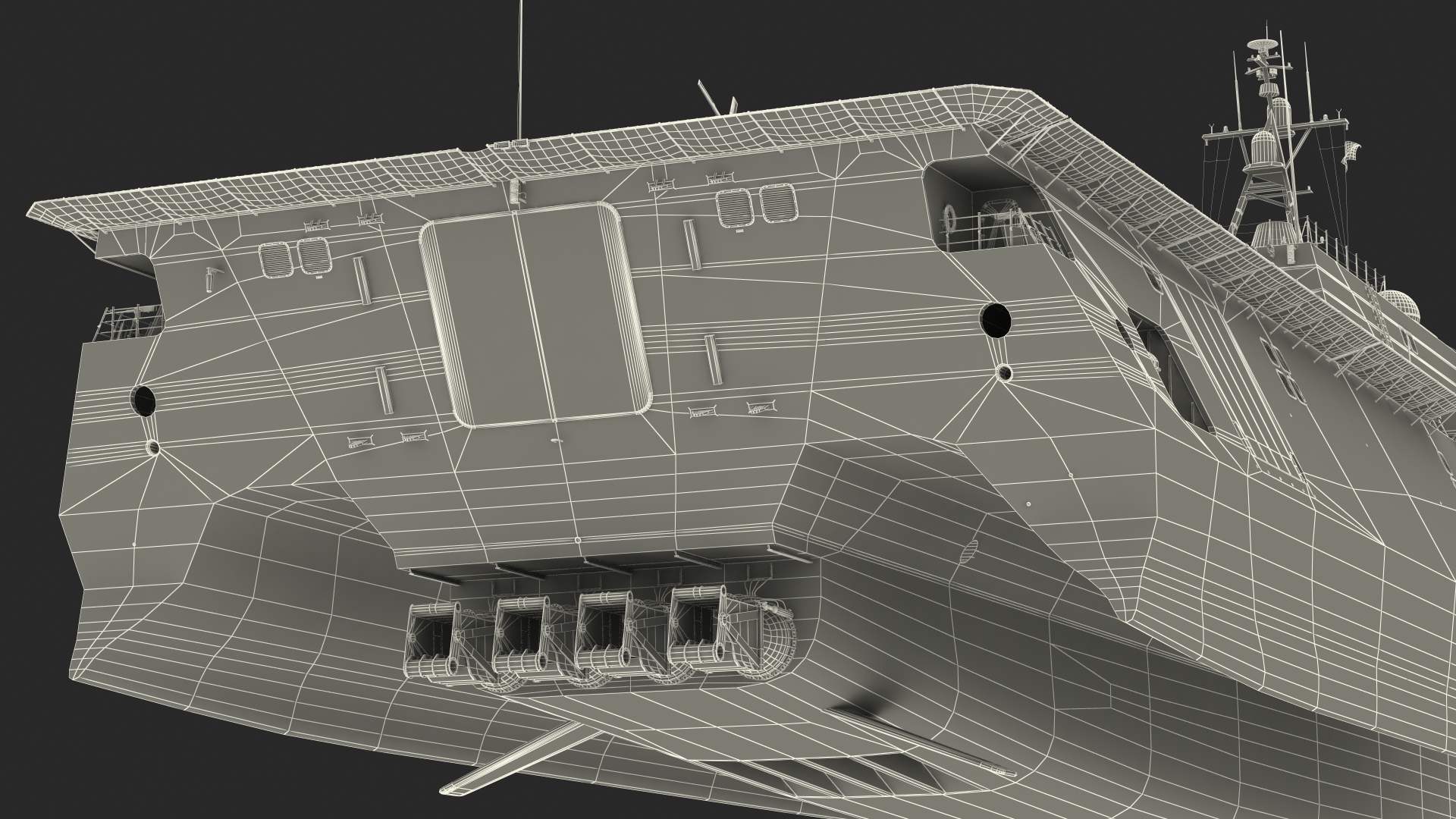
Task: Select the large stern door on the ship
Action: coord(537,314)
